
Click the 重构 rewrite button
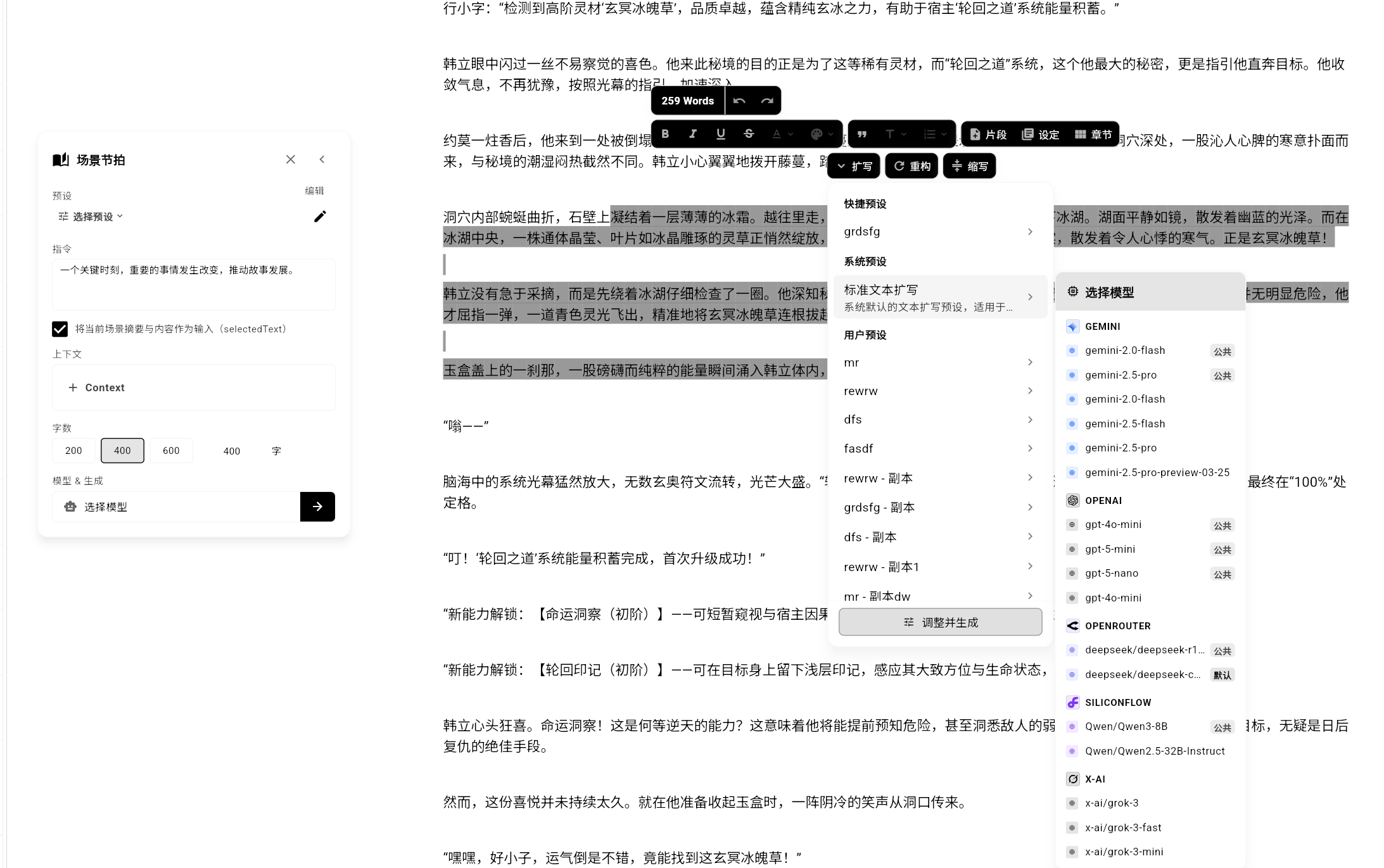912,166
